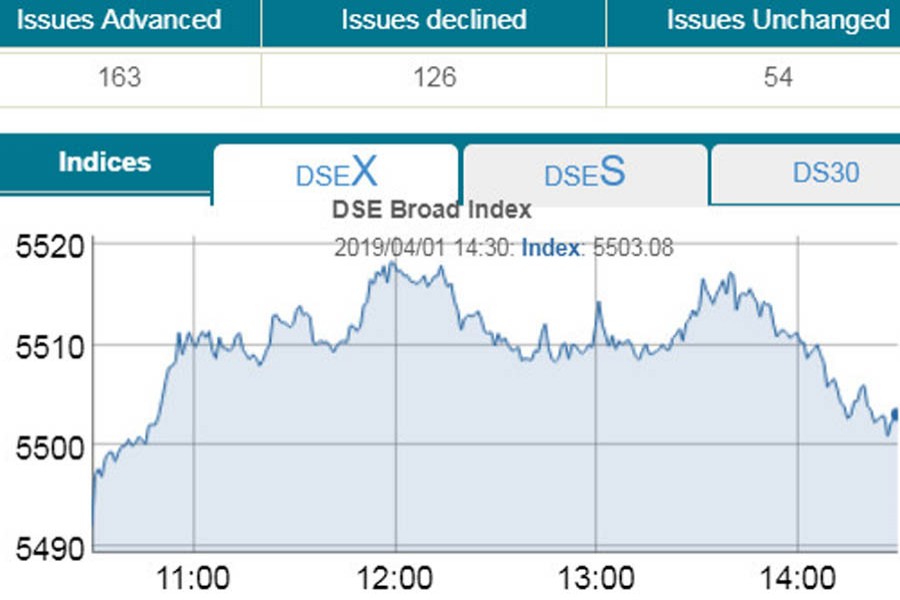Click the 14:00 time axis label
The image size is (900, 600).
(x=797, y=579)
